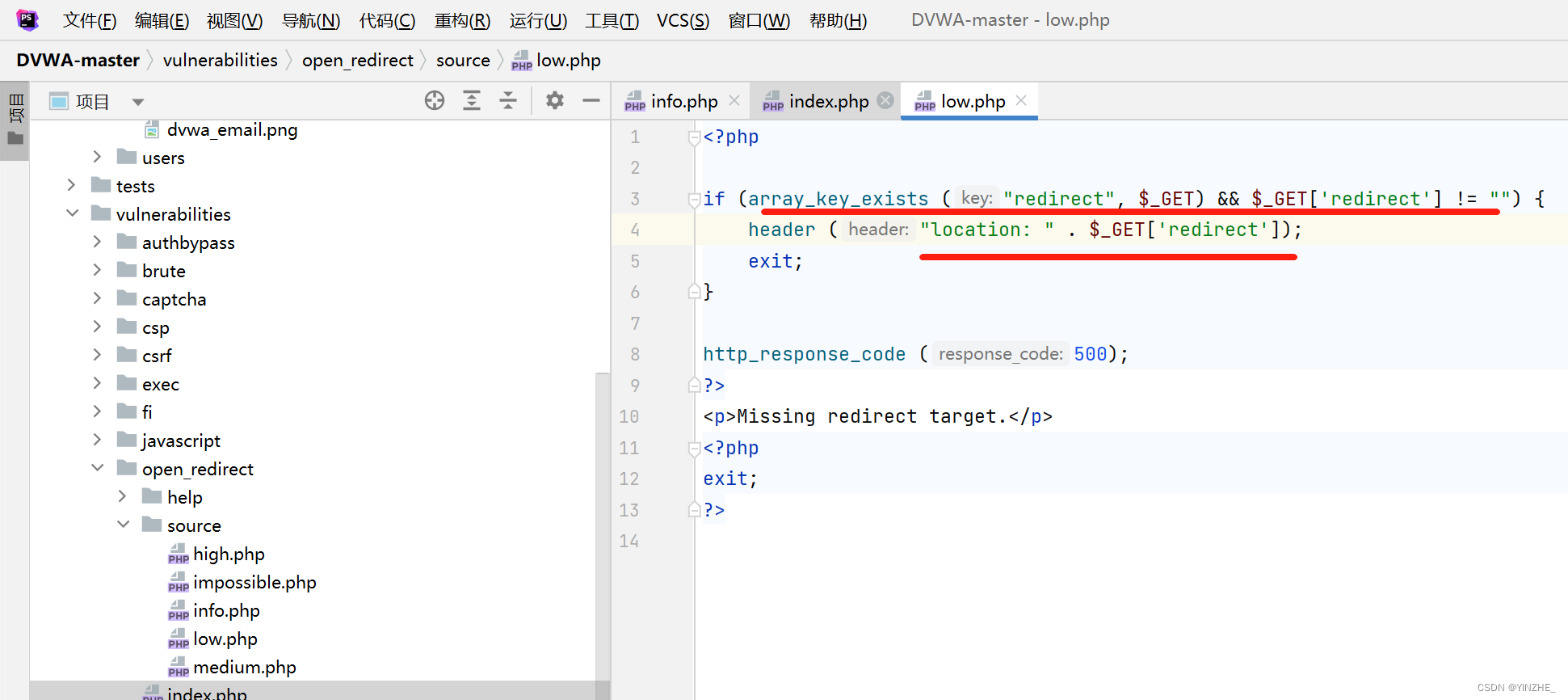Close the info.php editor tab
The image size is (1568, 700).
pyautogui.click(x=734, y=100)
